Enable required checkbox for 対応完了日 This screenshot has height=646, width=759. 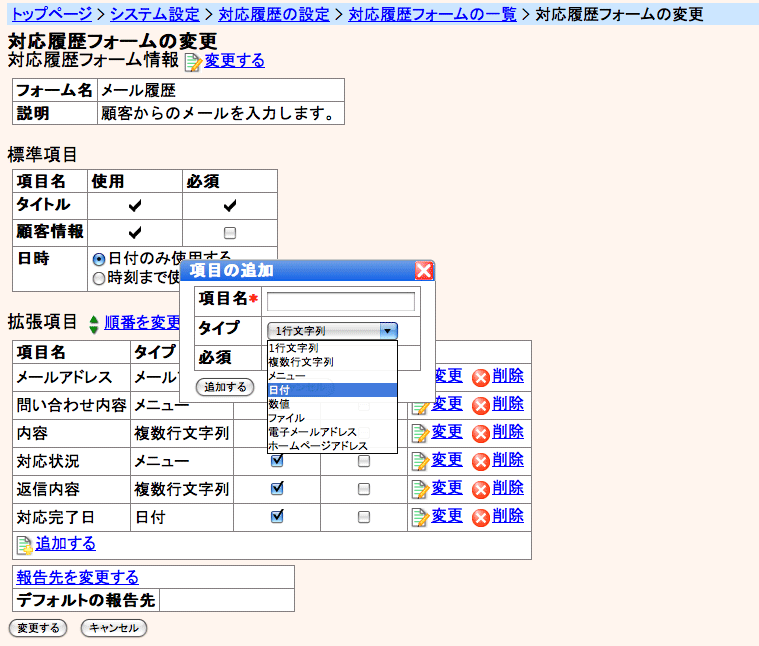click(x=364, y=517)
